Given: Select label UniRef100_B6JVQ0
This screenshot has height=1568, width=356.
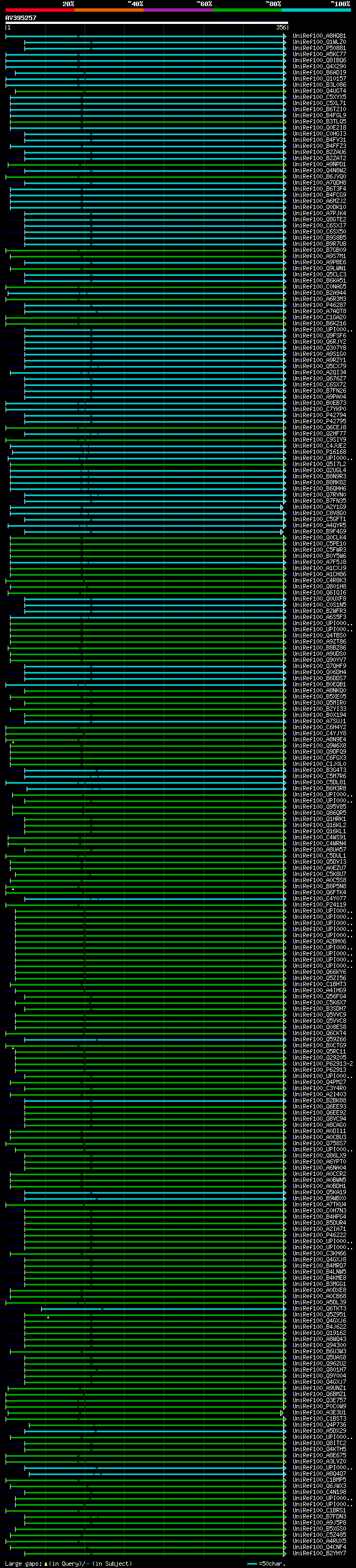Looking at the screenshot, I should (x=319, y=176).
